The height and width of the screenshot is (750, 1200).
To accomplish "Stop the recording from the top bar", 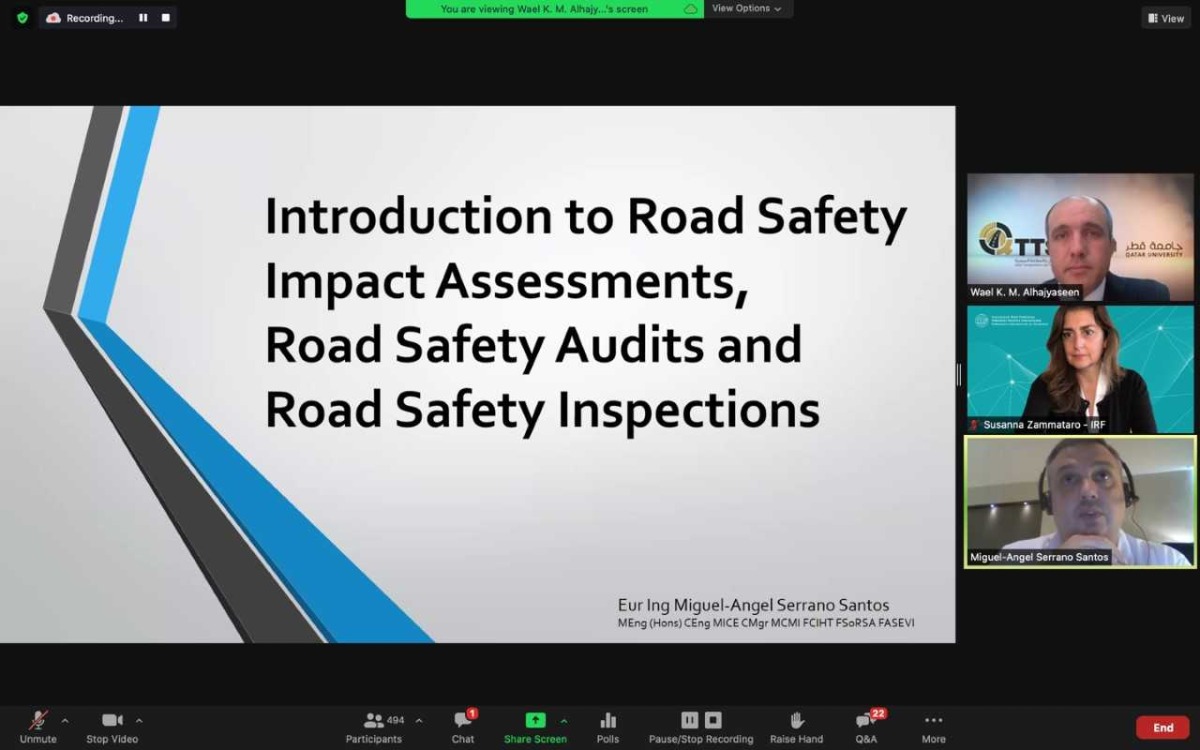I will tap(165, 18).
